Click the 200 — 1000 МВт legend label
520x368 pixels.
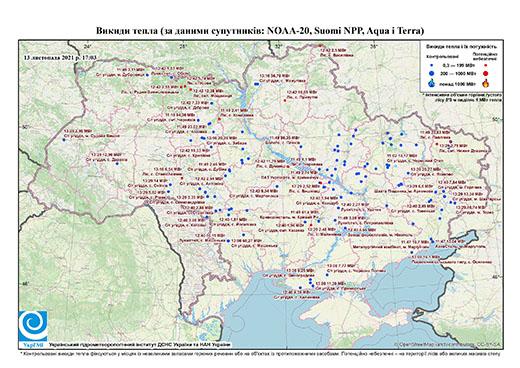click(x=459, y=73)
